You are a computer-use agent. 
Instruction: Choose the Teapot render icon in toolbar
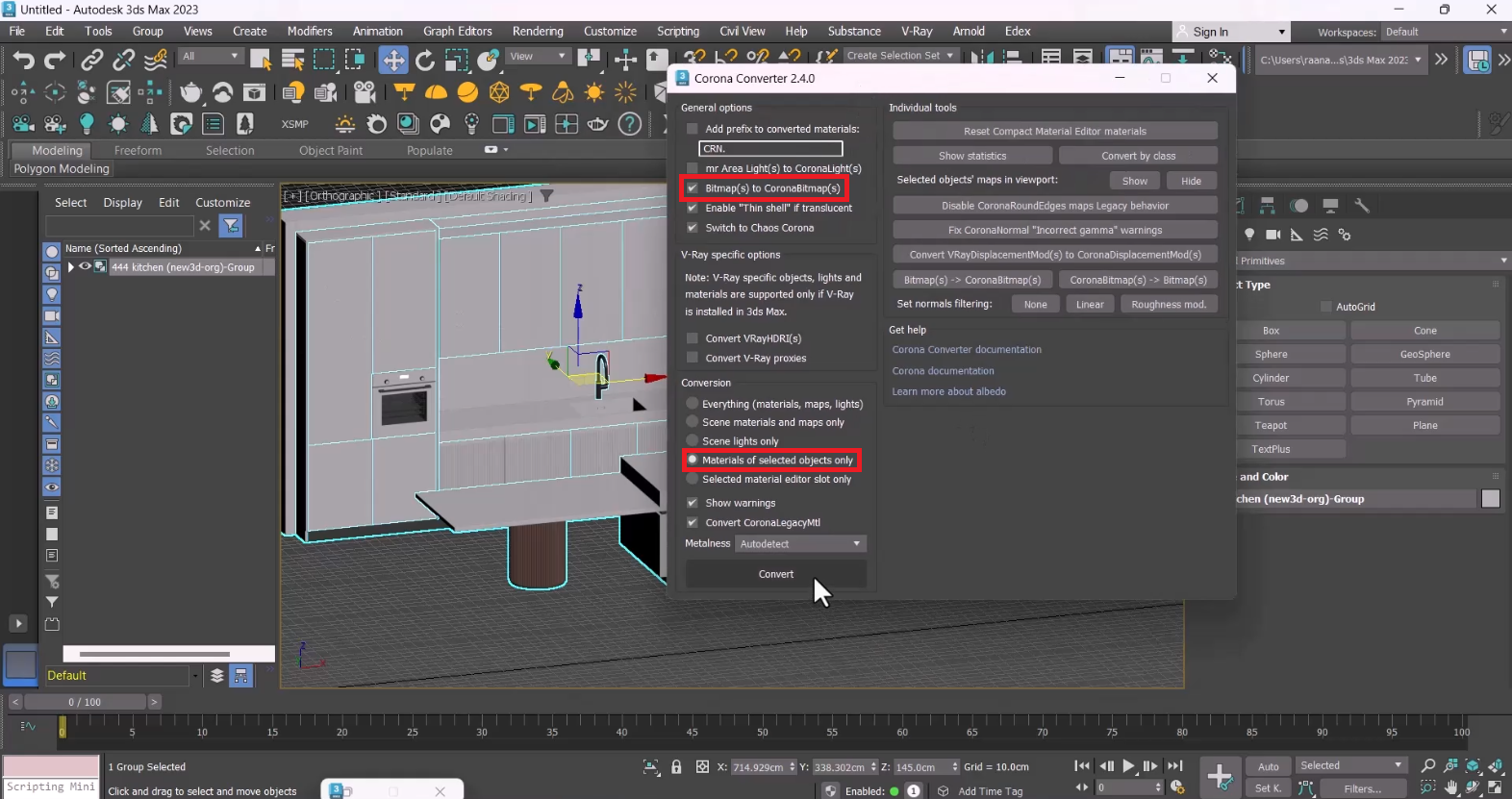(191, 92)
